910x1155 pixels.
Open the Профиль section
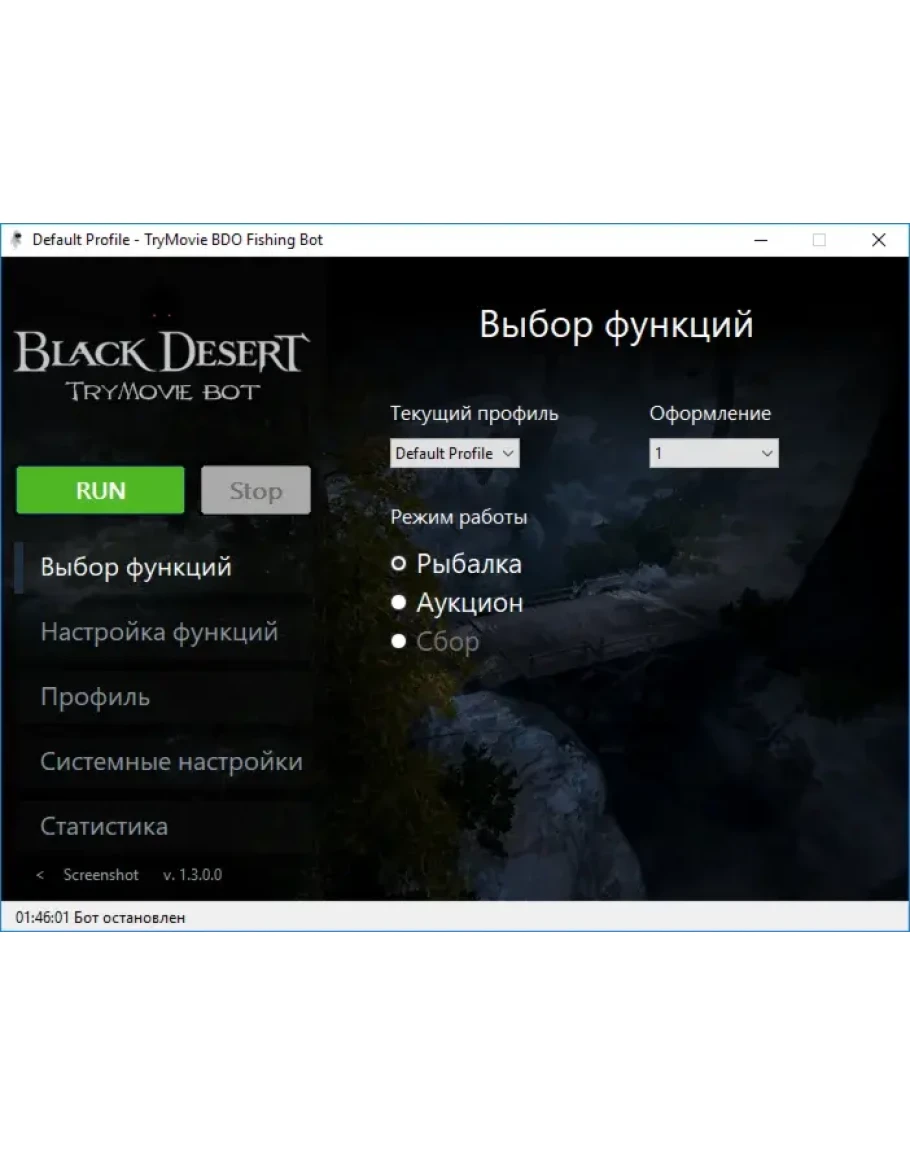pyautogui.click(x=95, y=697)
